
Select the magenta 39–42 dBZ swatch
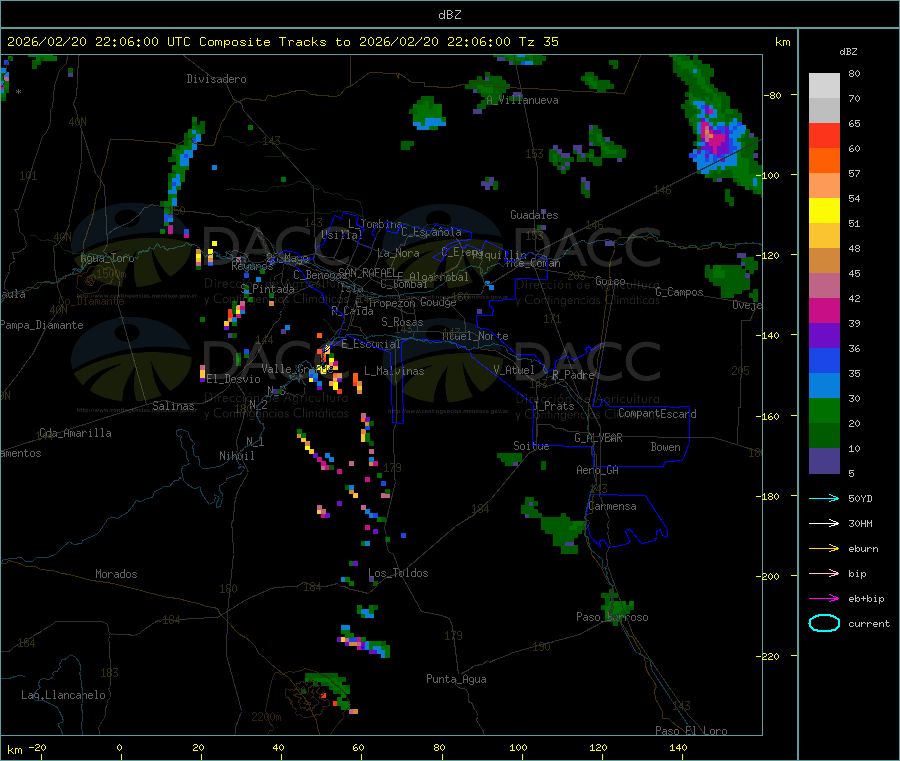tap(824, 310)
